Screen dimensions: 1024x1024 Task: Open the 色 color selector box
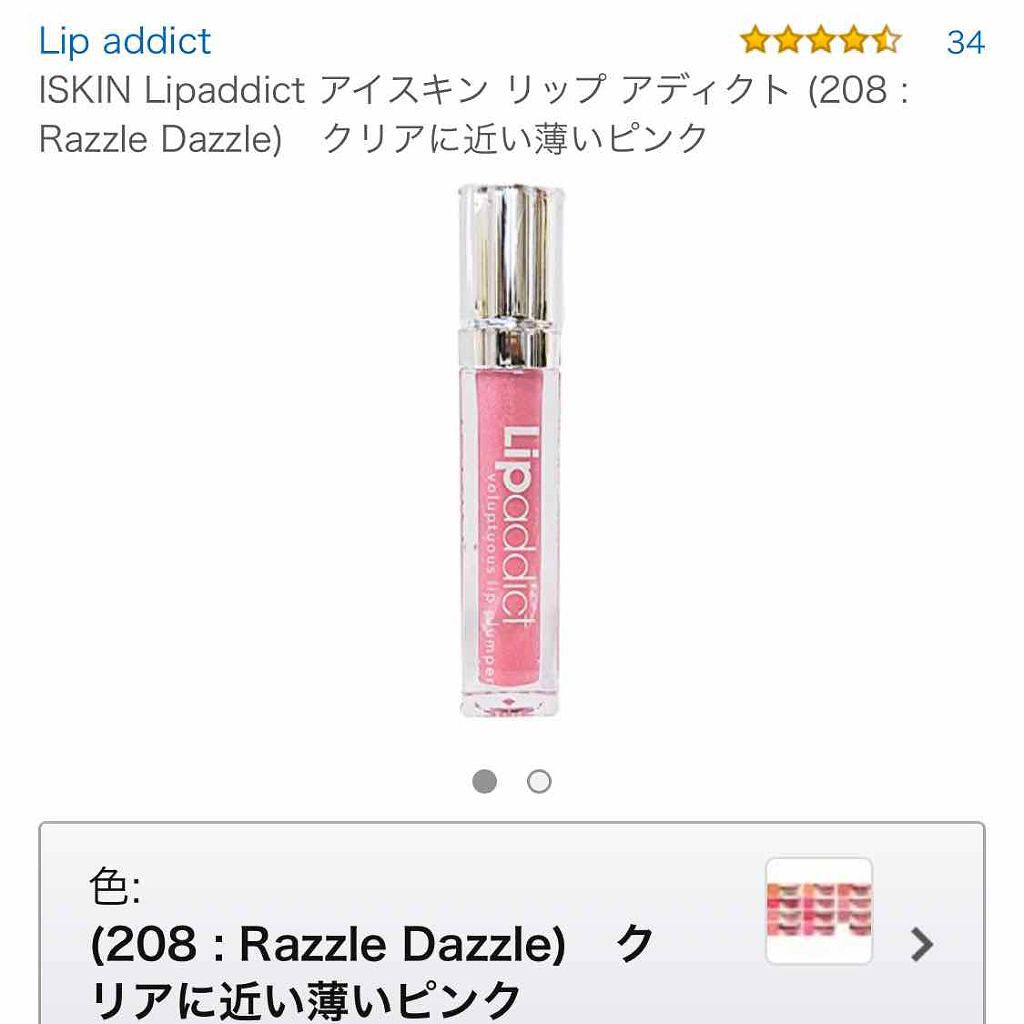(x=512, y=923)
